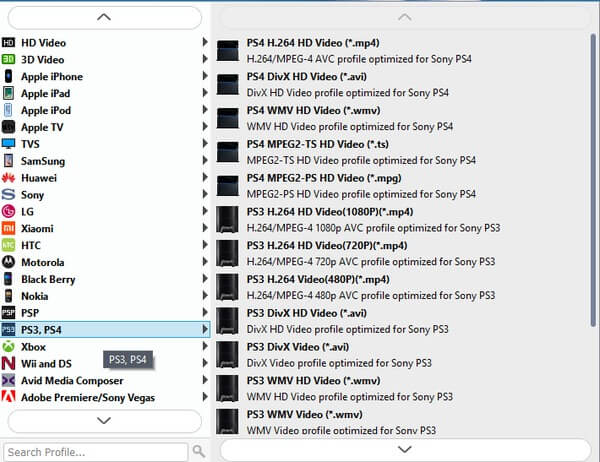This screenshot has height=462, width=600.
Task: Select the HTC category label
Action: pos(31,245)
